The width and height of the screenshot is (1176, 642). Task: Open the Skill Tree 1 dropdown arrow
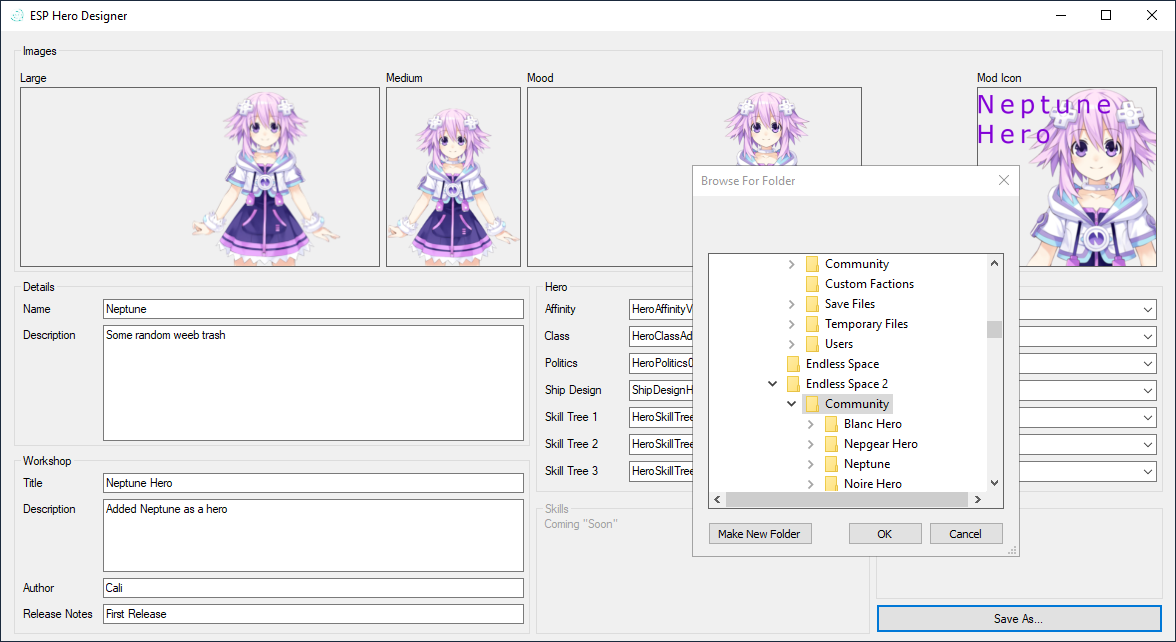[1148, 418]
